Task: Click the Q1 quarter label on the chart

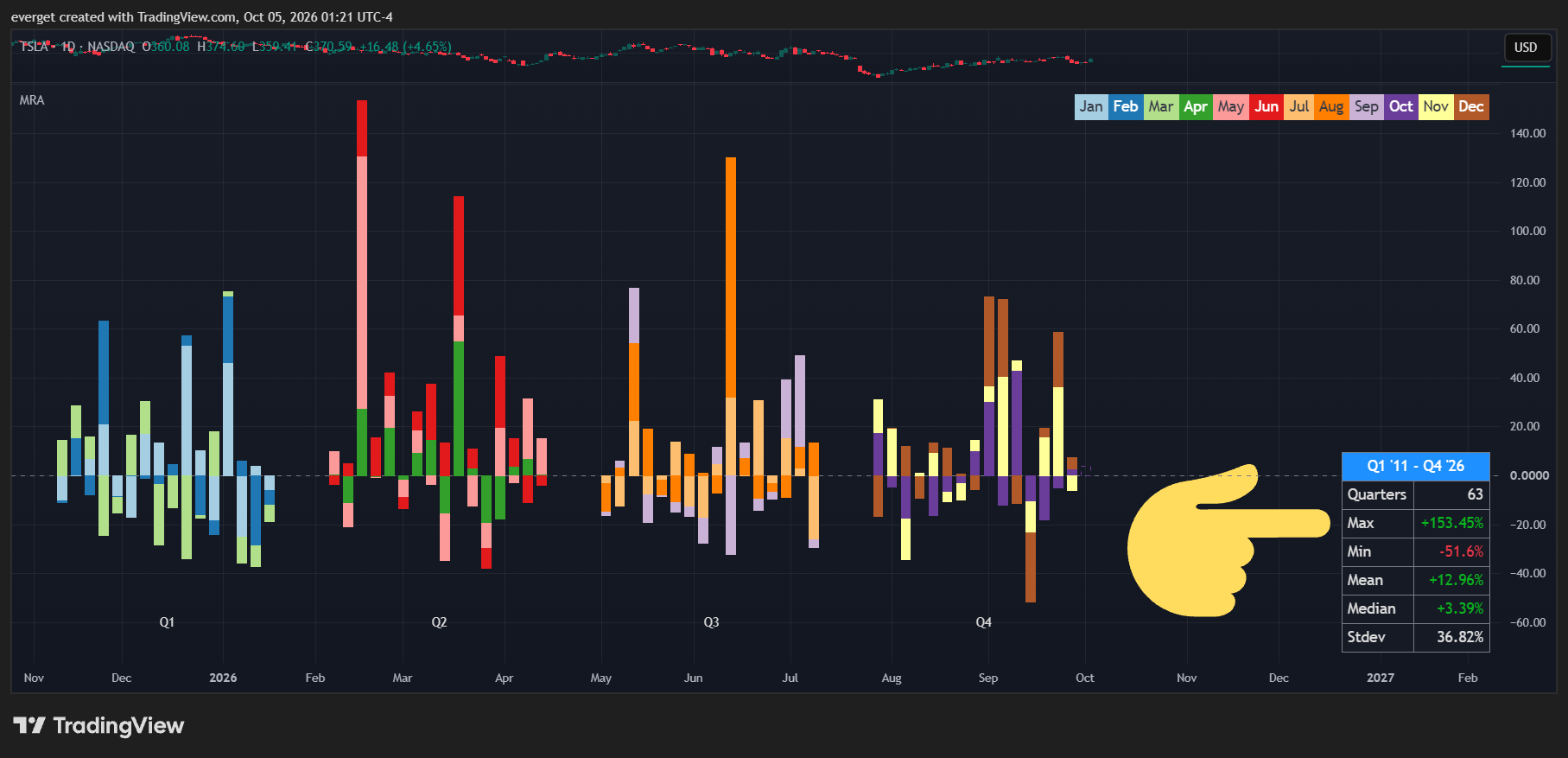Action: tap(167, 622)
